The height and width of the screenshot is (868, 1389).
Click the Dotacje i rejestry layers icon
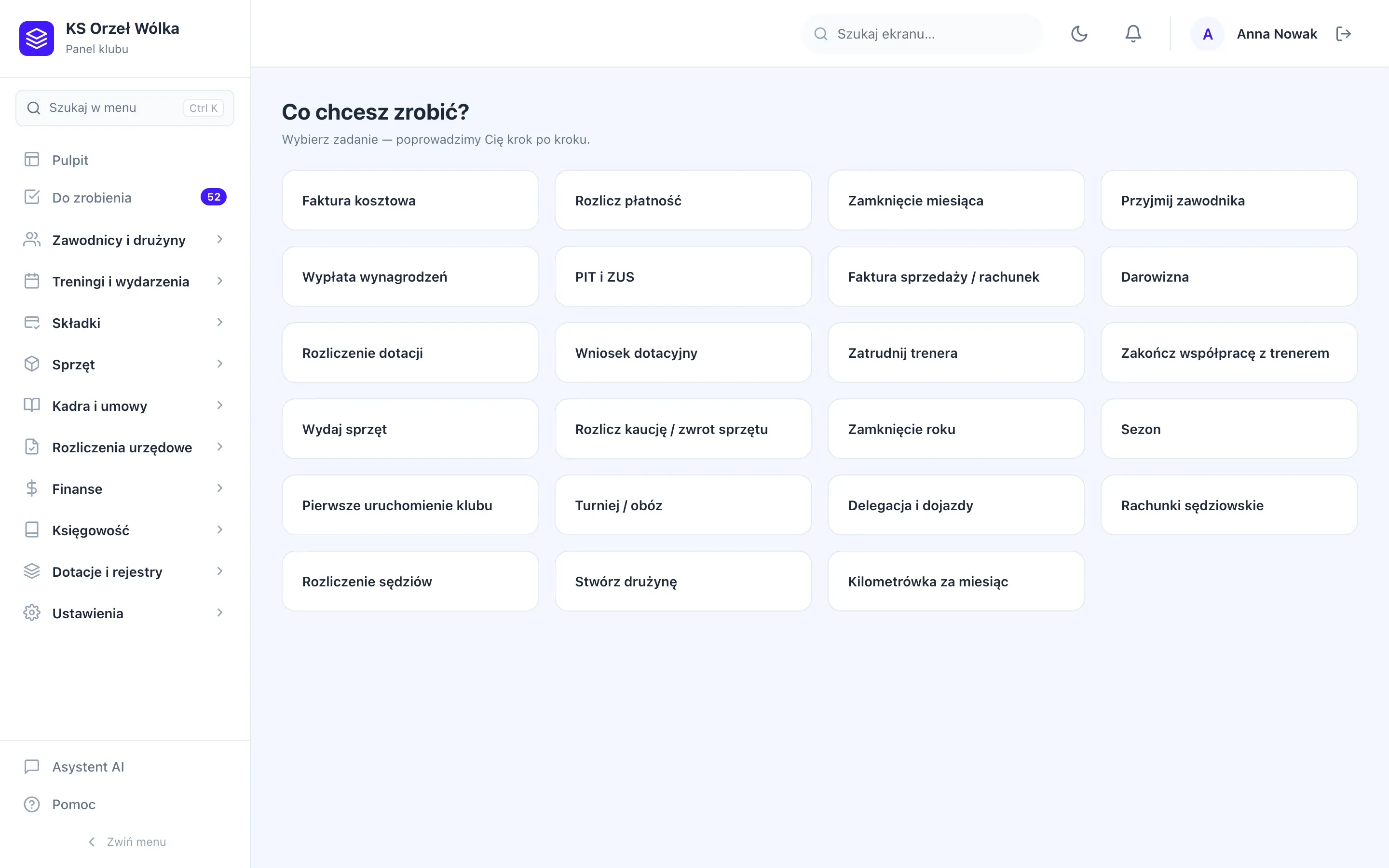(31, 571)
